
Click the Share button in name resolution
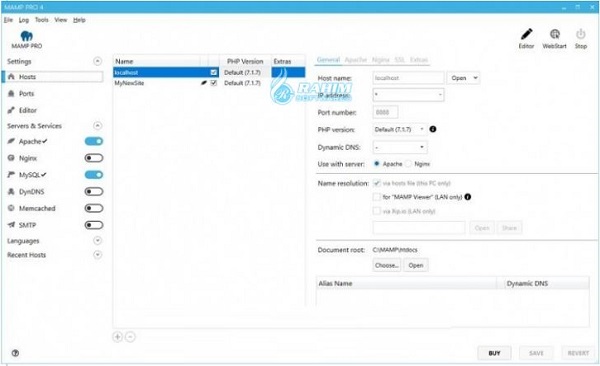509,228
